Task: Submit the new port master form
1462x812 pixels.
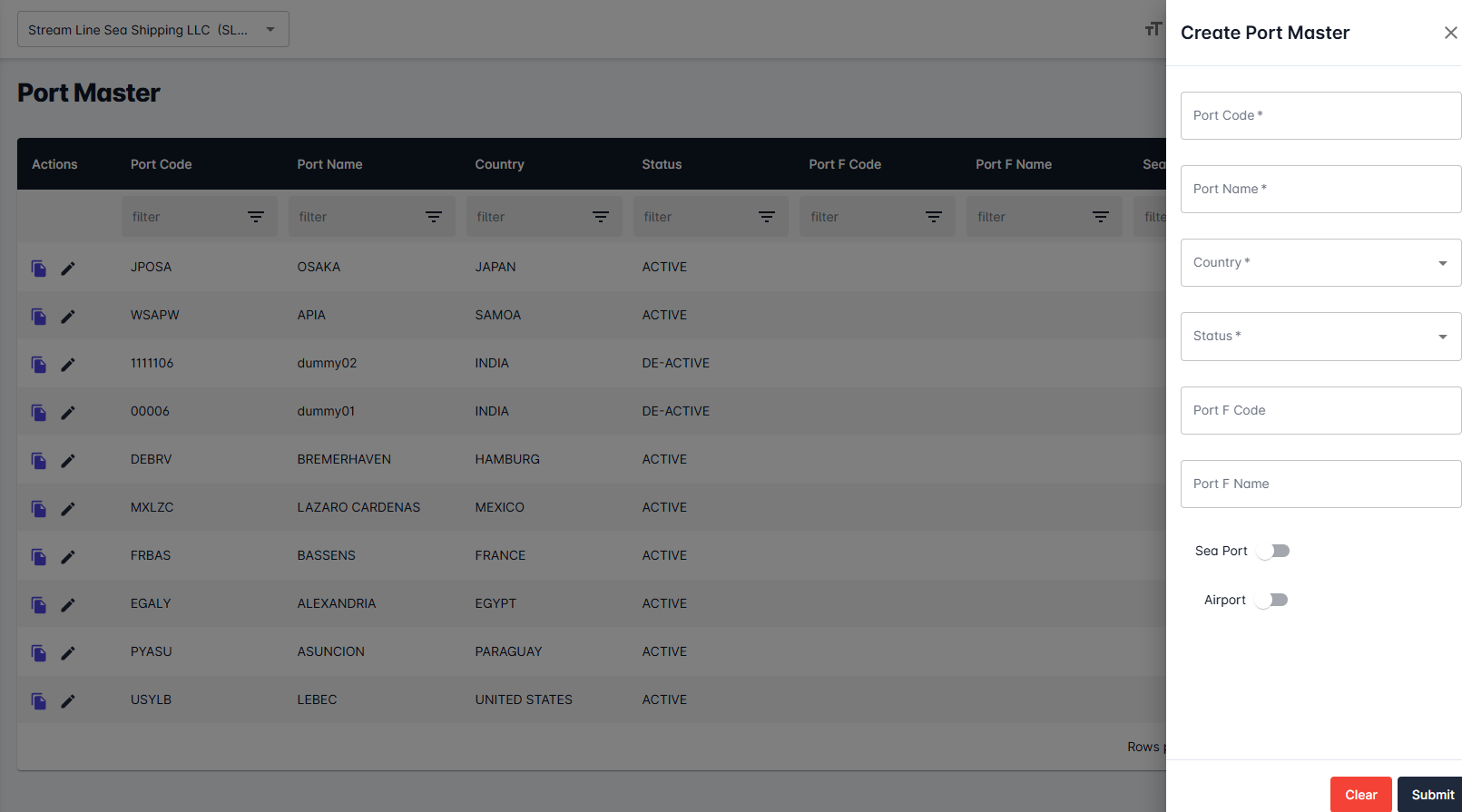Action: [1432, 795]
